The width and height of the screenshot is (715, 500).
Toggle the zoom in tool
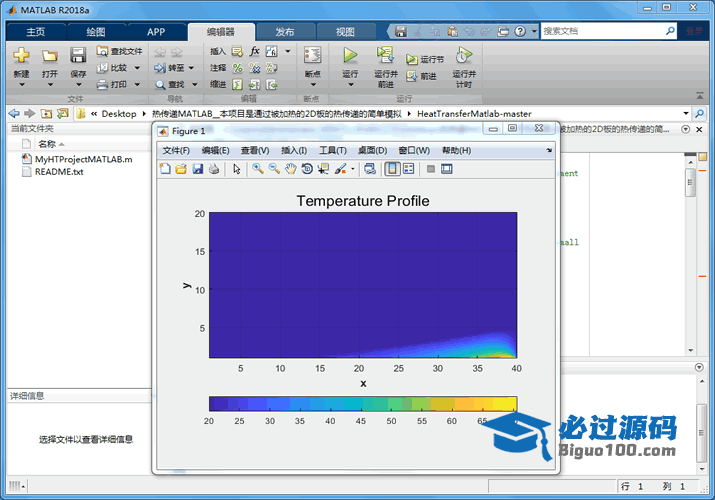[258, 169]
